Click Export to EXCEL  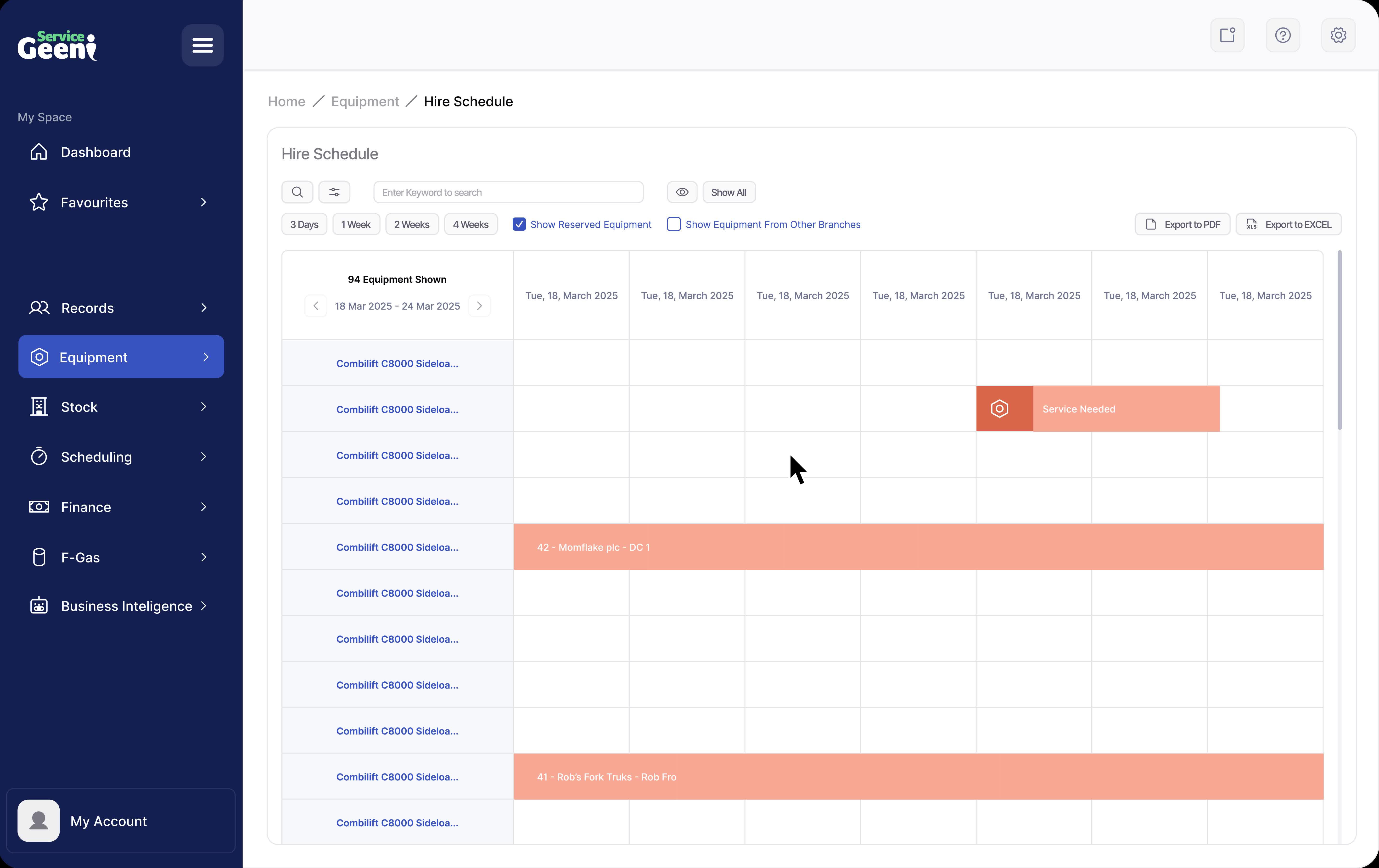click(x=1289, y=224)
